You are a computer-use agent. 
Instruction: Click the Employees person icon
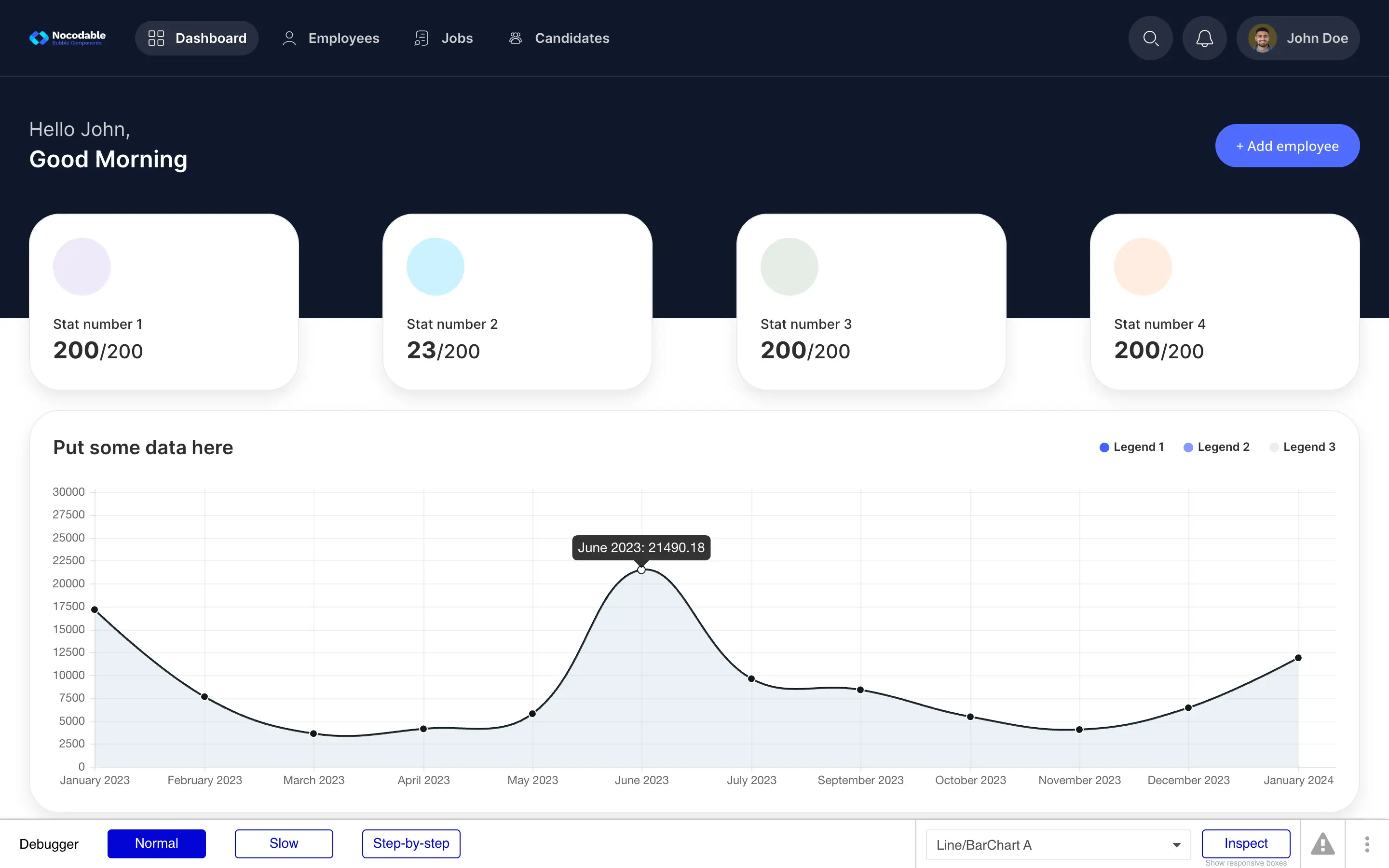pyautogui.click(x=289, y=38)
